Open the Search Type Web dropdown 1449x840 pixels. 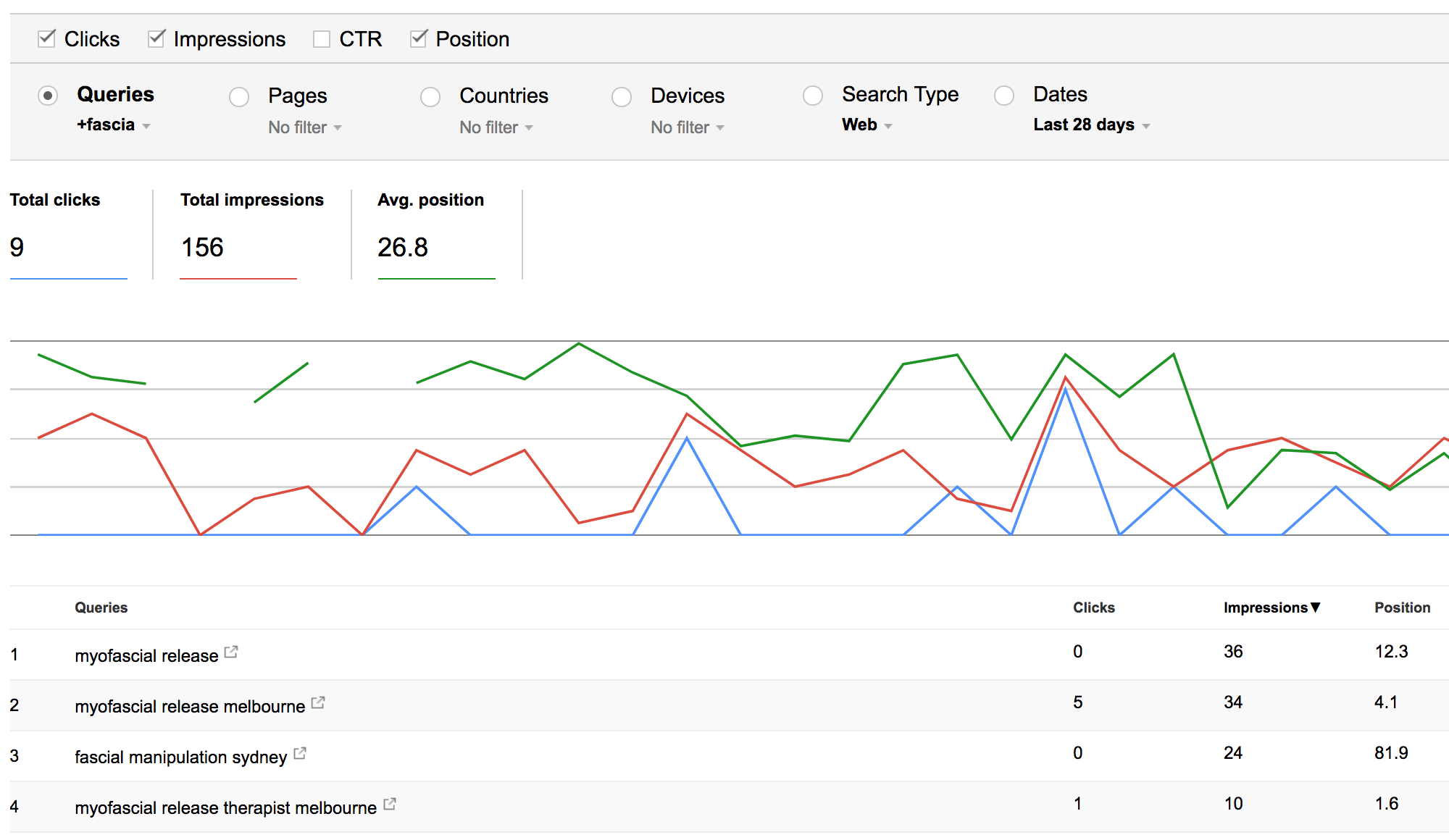867,125
